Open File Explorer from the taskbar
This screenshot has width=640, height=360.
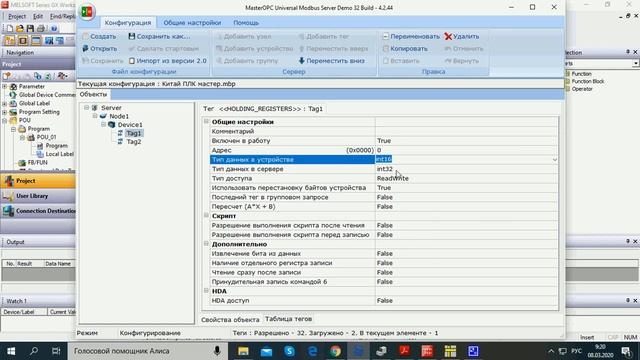point(243,351)
